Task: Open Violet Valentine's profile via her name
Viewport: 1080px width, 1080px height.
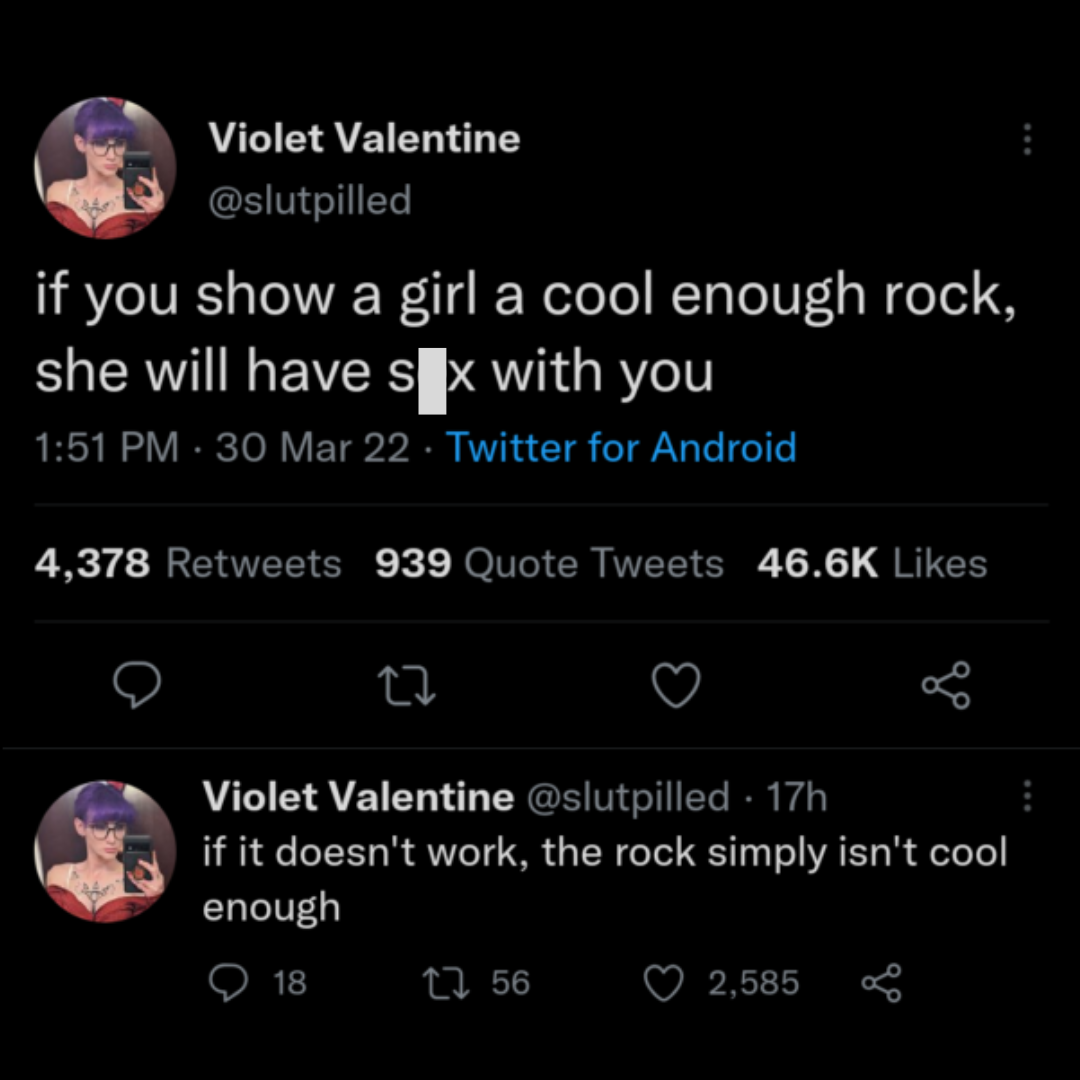Action: pos(363,139)
